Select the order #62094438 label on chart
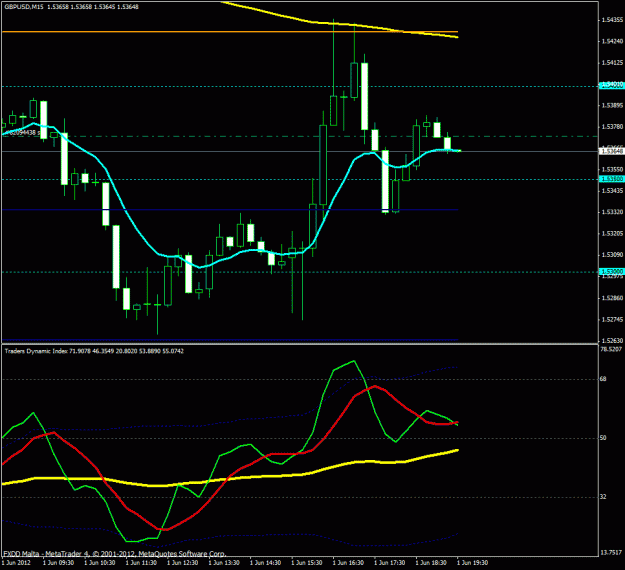The image size is (625, 570). [x=21, y=132]
